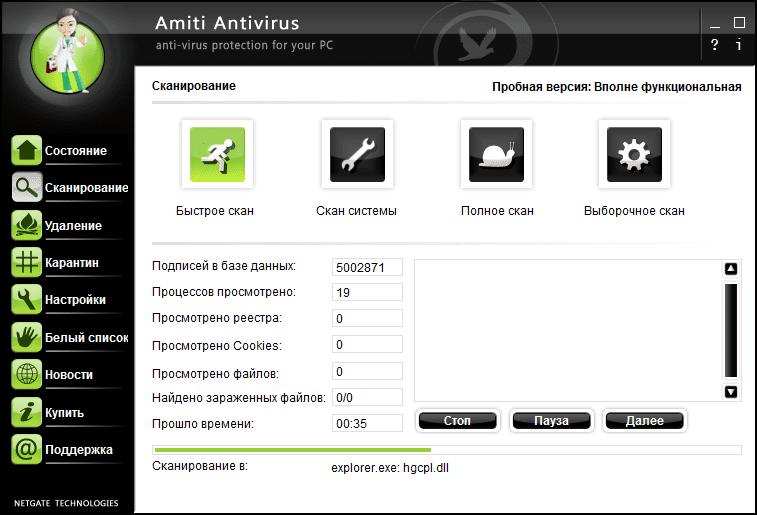757x515 pixels.
Task: Click the Подписей в базе данных field
Action: pos(367,267)
